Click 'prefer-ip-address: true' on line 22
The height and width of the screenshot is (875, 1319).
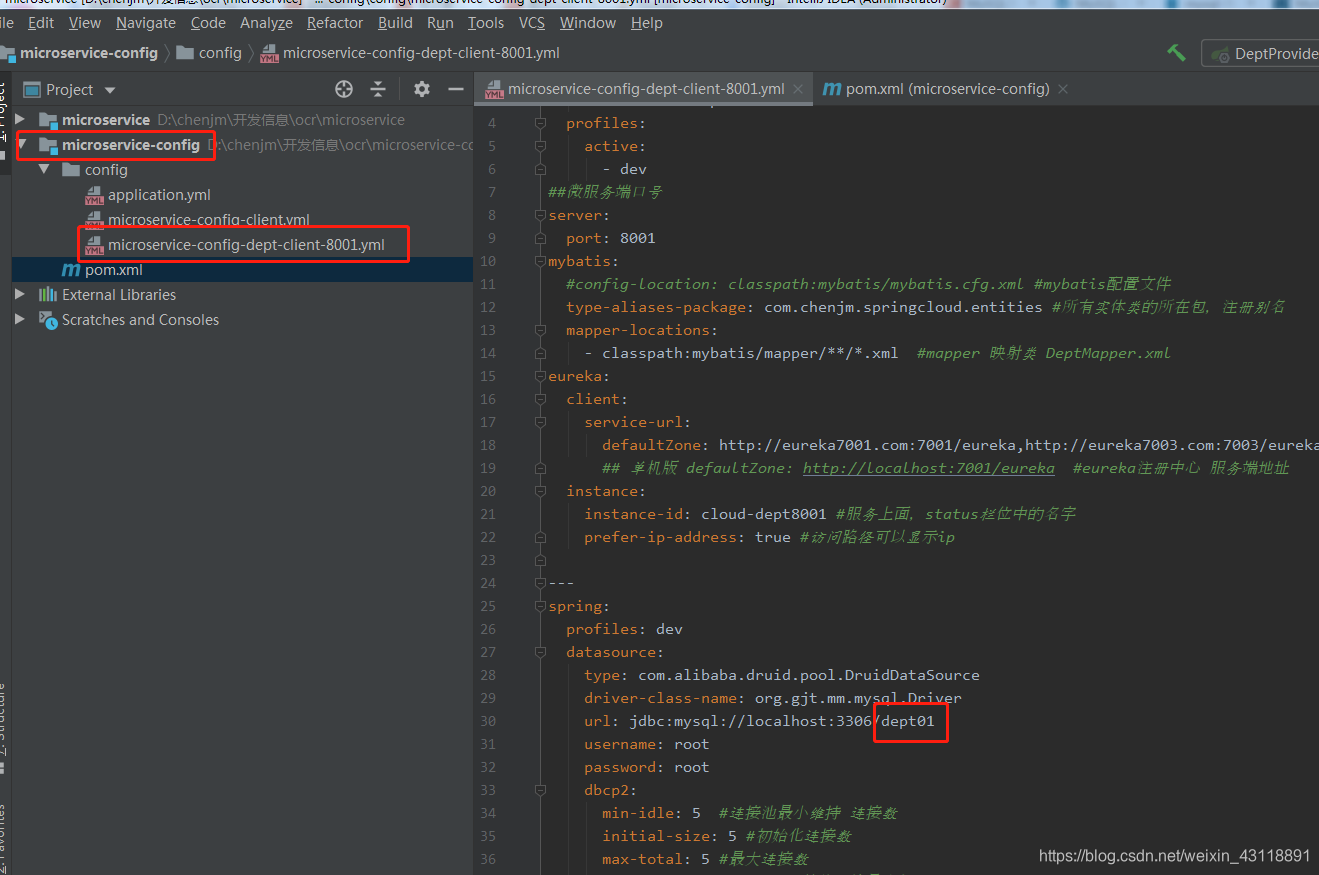click(687, 537)
